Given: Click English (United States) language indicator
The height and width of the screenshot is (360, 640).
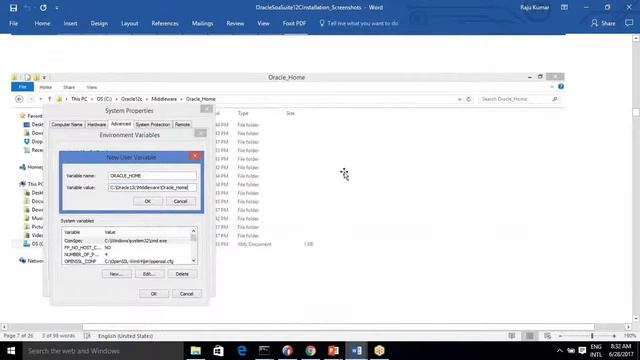Looking at the screenshot, I should click(x=126, y=336).
